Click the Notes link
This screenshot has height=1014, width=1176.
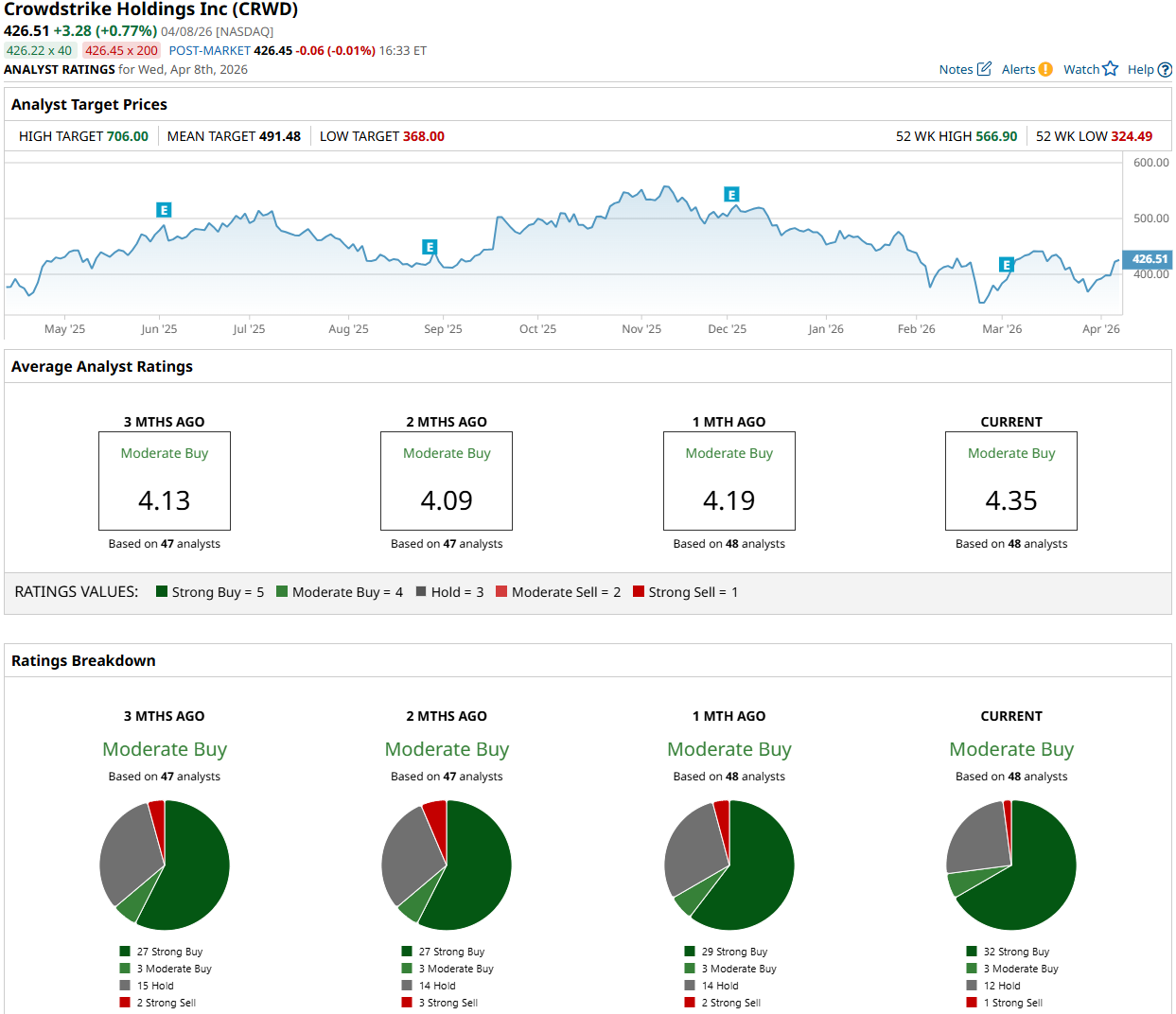pyautogui.click(x=956, y=70)
